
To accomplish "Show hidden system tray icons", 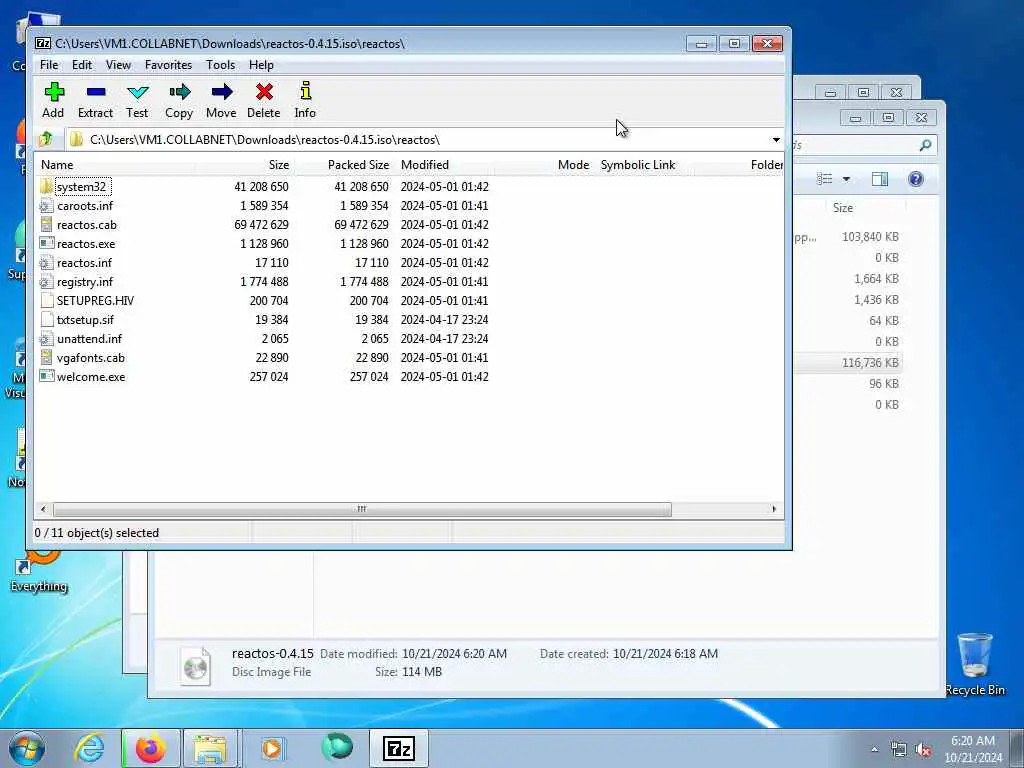I will (874, 750).
